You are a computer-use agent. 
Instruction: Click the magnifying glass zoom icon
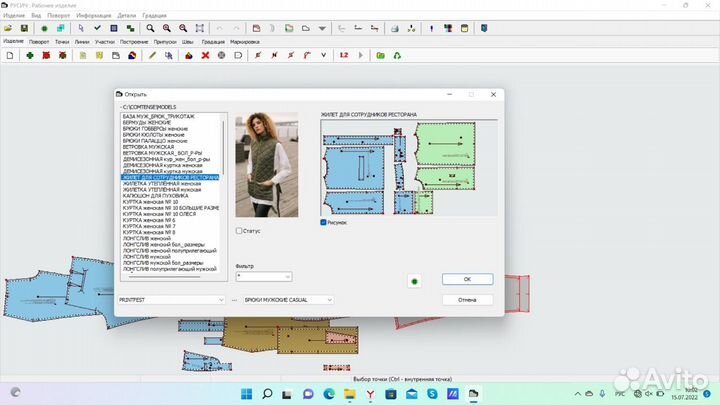click(150, 28)
